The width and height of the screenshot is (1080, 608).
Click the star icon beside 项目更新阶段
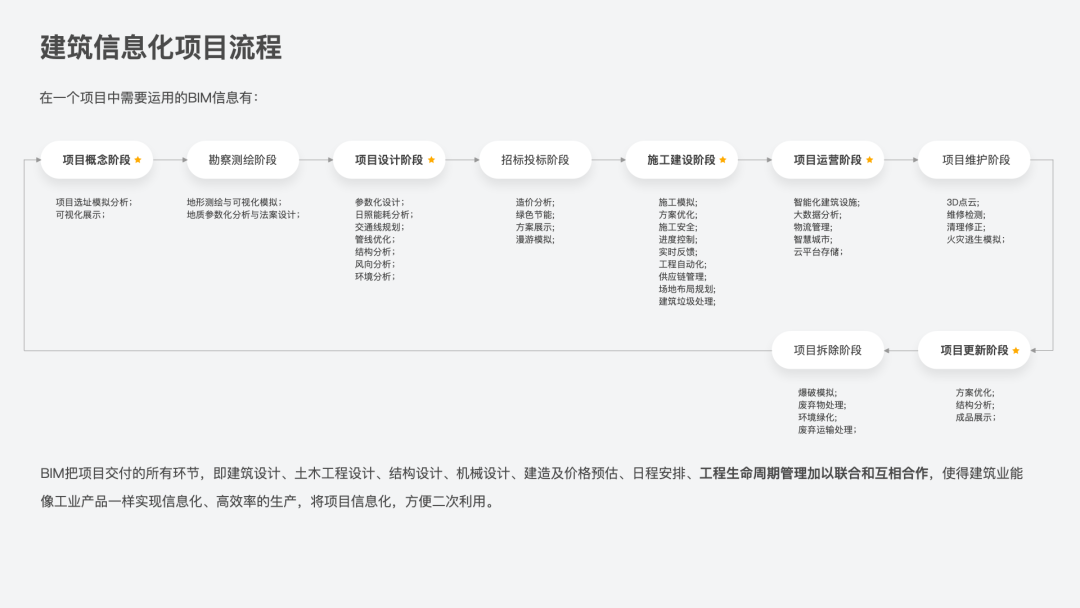(1015, 350)
